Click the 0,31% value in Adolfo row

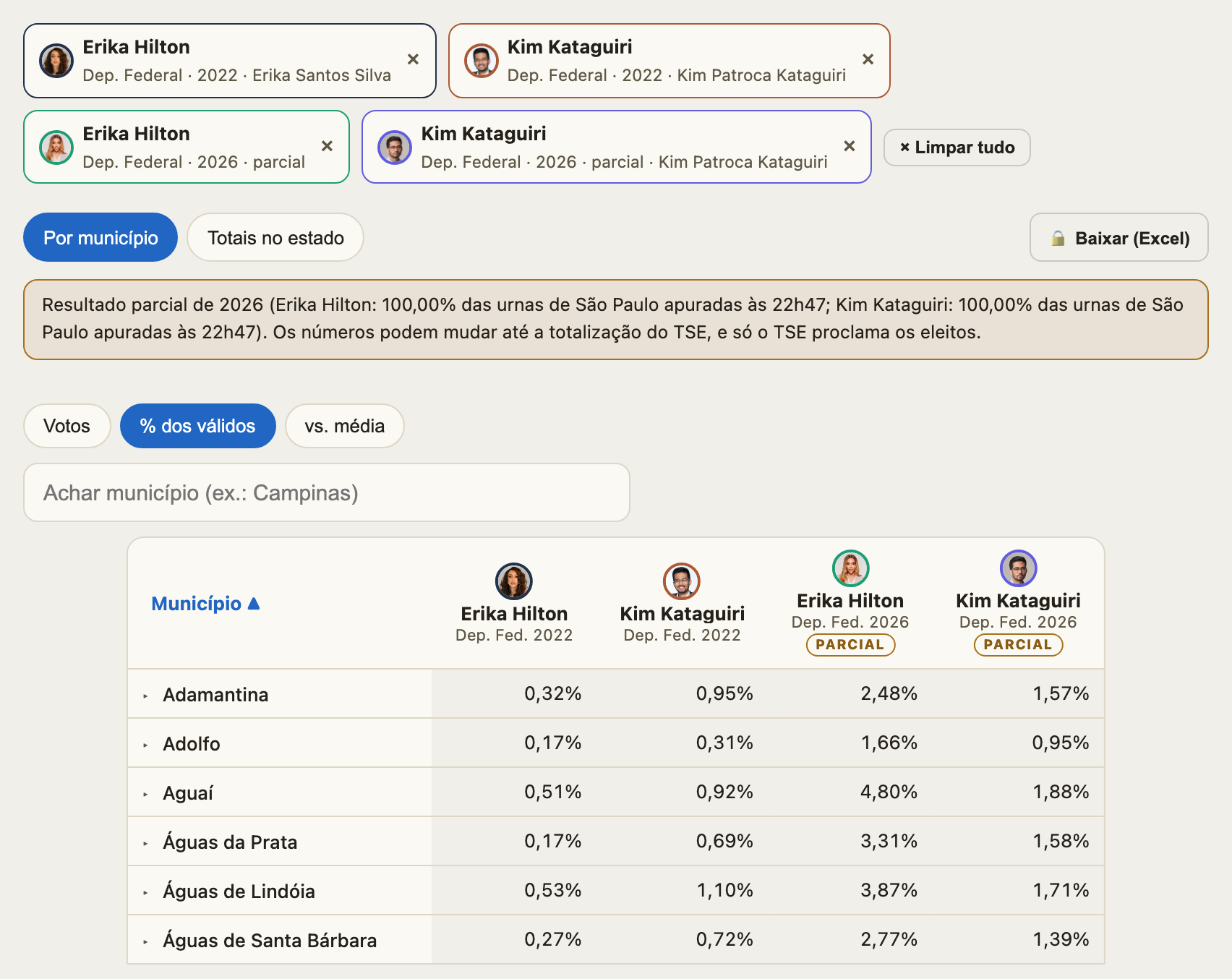click(724, 743)
